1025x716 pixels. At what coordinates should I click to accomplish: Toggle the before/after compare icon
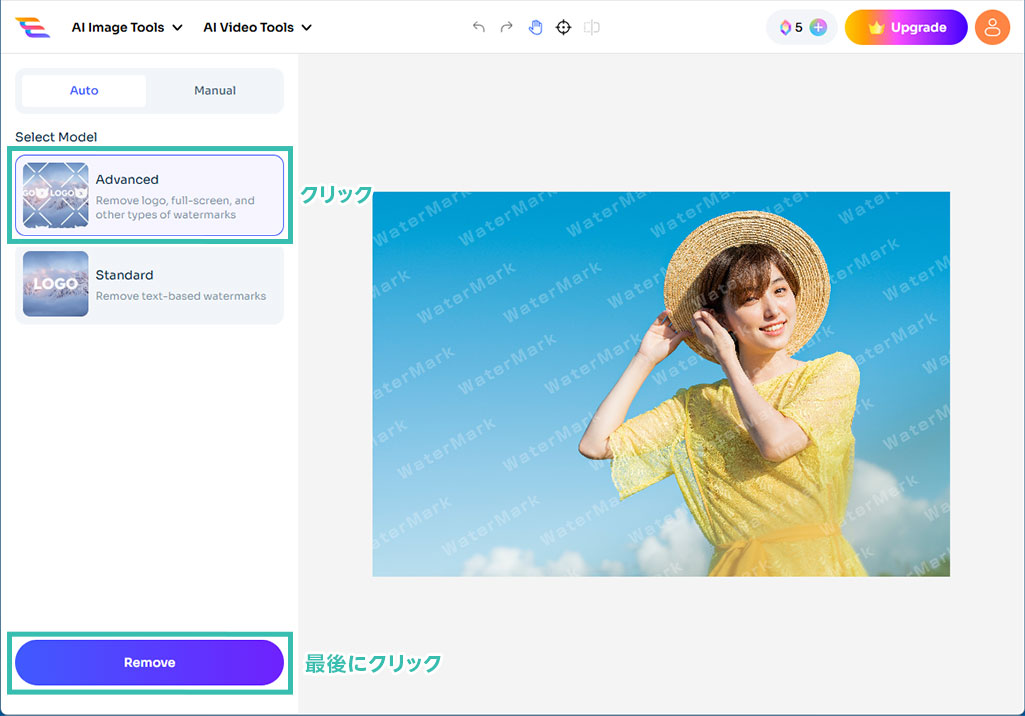592,27
